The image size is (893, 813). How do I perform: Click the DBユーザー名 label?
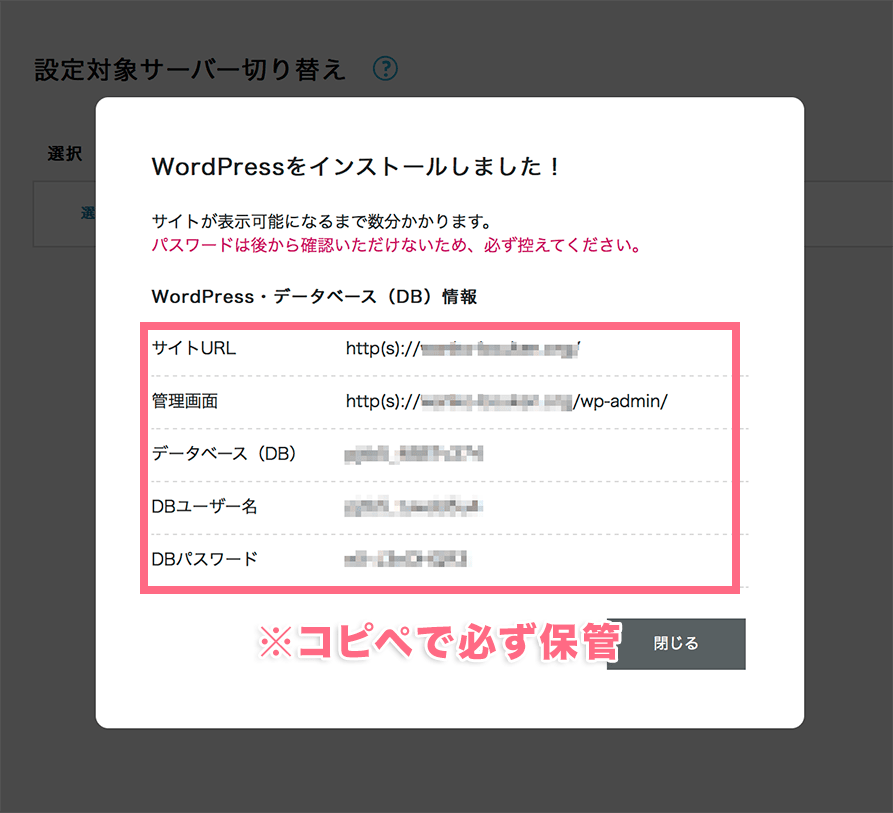point(204,507)
